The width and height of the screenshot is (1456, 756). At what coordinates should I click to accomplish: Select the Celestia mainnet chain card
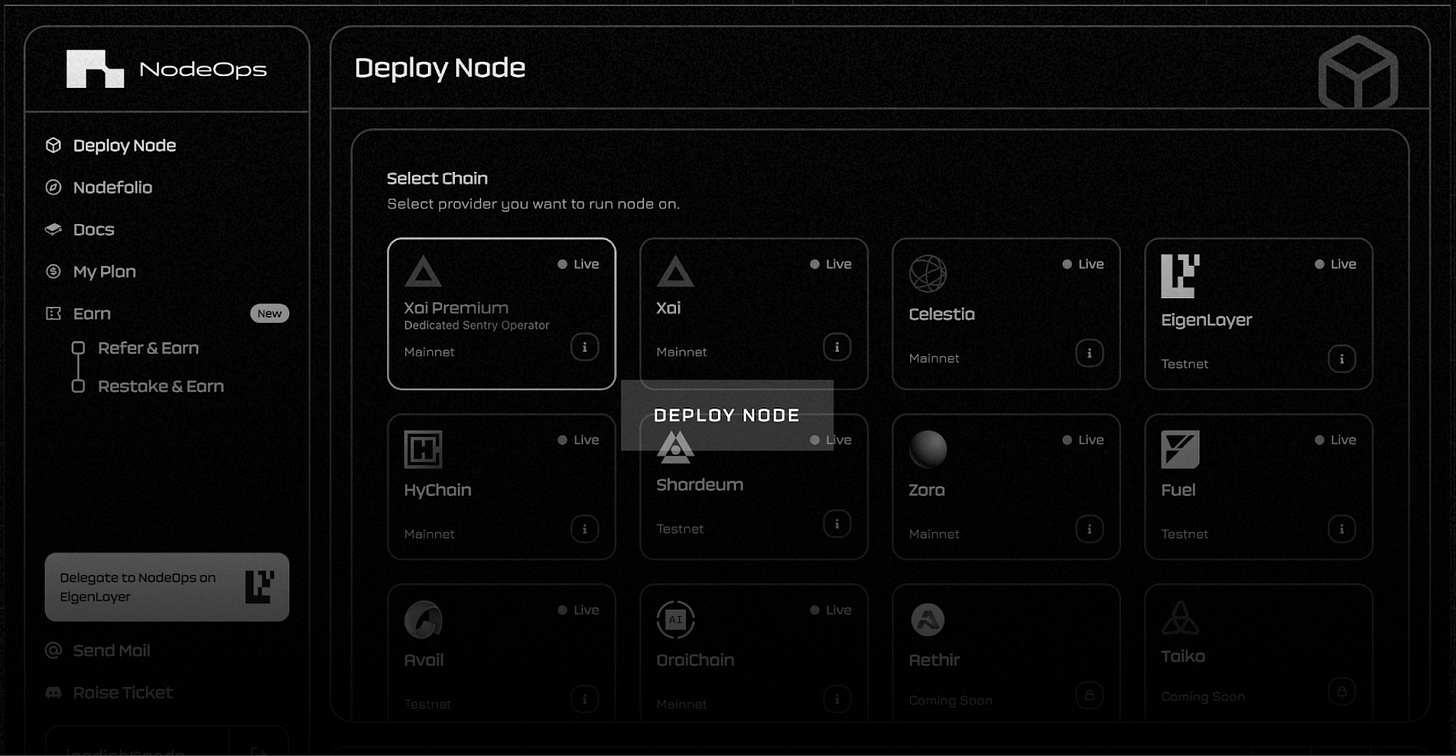[x=1005, y=314]
